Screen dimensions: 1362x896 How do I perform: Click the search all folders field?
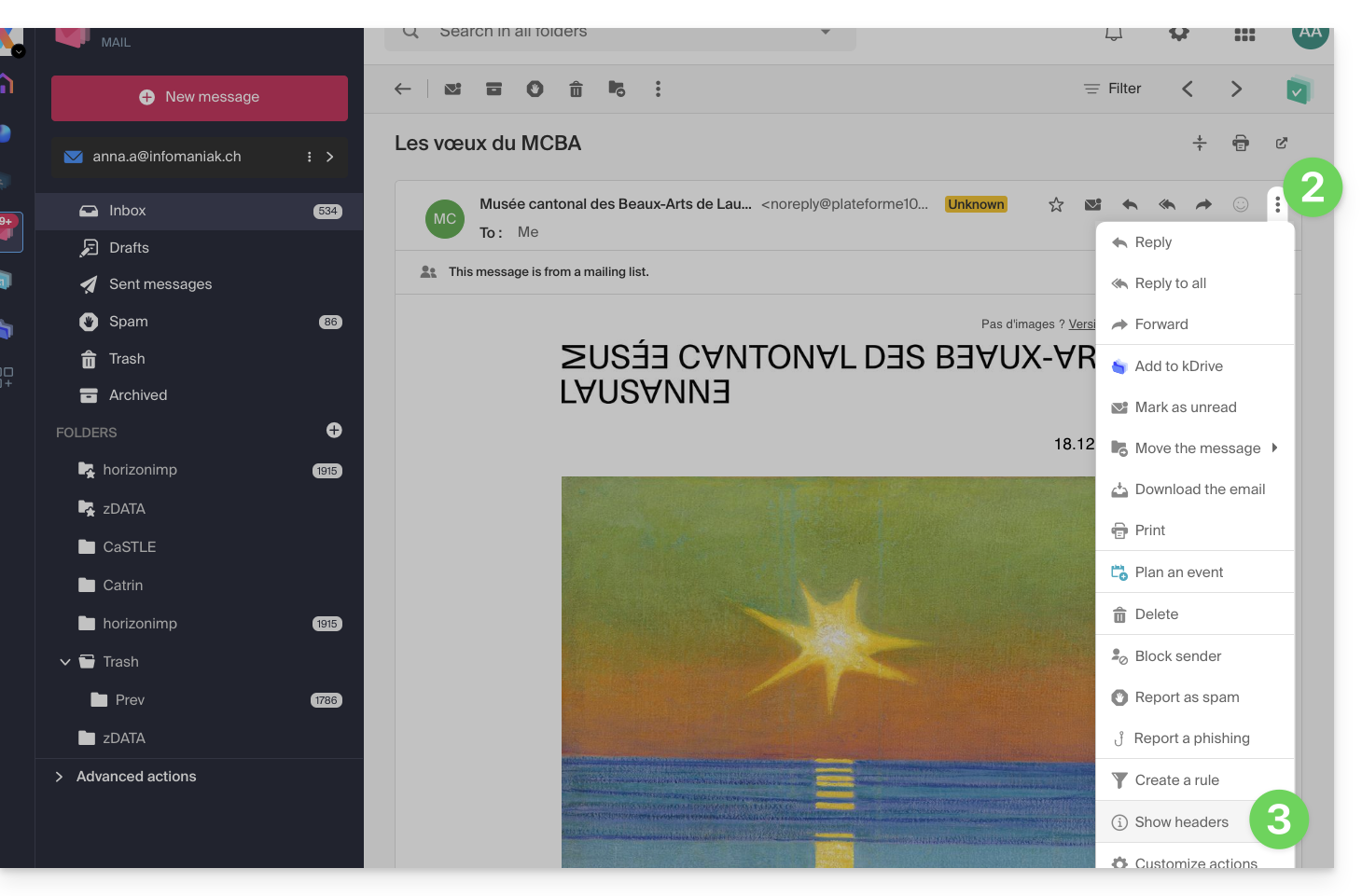616,34
